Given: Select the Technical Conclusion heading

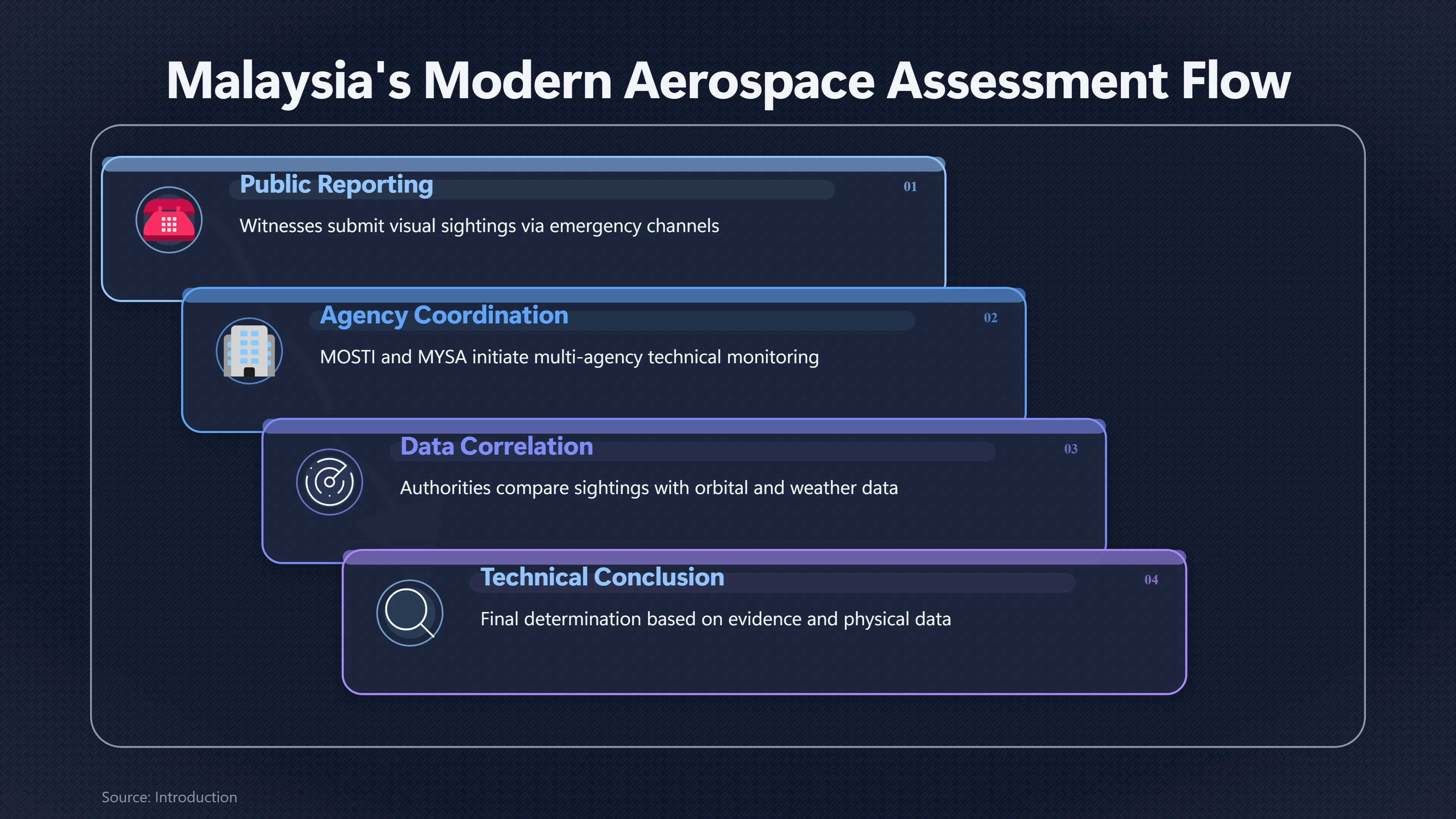Looking at the screenshot, I should 602,577.
